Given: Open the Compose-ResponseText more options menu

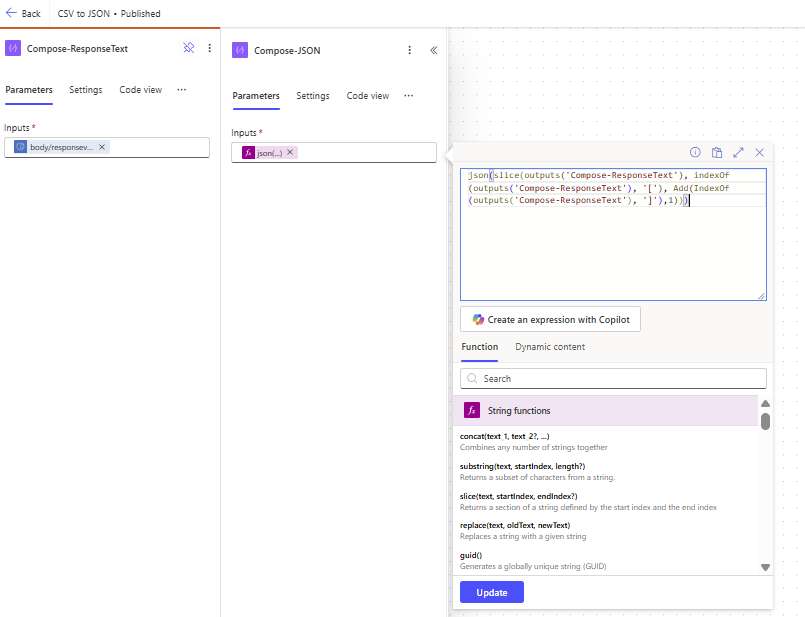Looking at the screenshot, I should pos(209,48).
